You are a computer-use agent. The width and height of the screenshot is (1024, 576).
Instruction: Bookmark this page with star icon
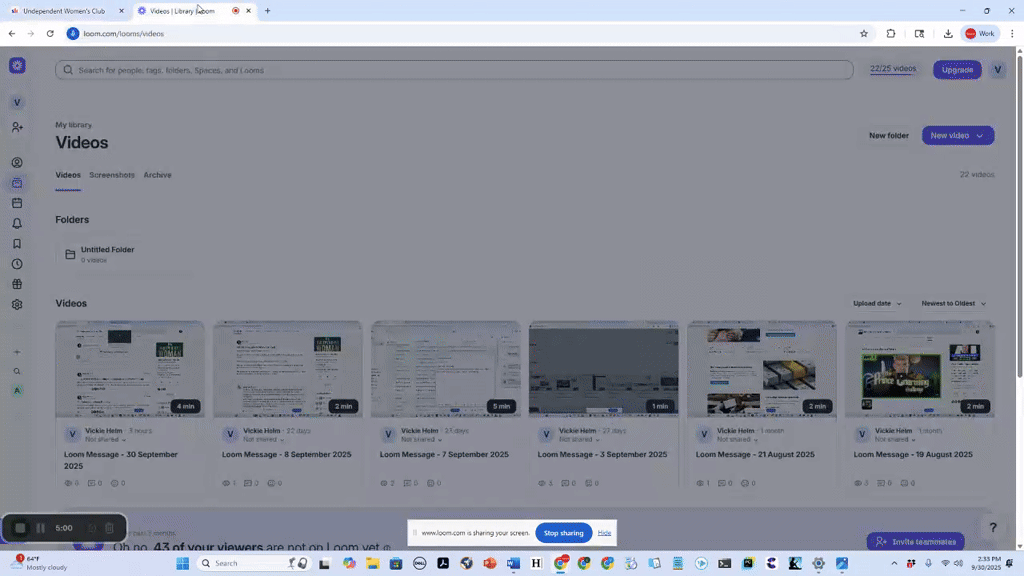[x=863, y=33]
